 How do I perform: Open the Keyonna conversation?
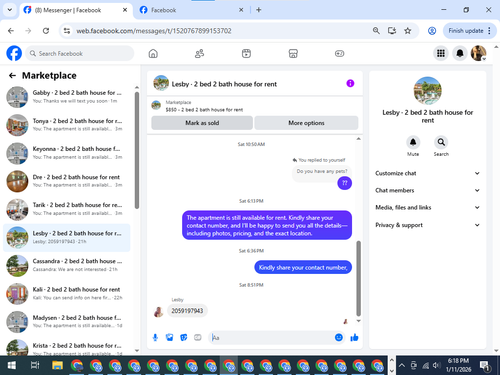(67, 153)
